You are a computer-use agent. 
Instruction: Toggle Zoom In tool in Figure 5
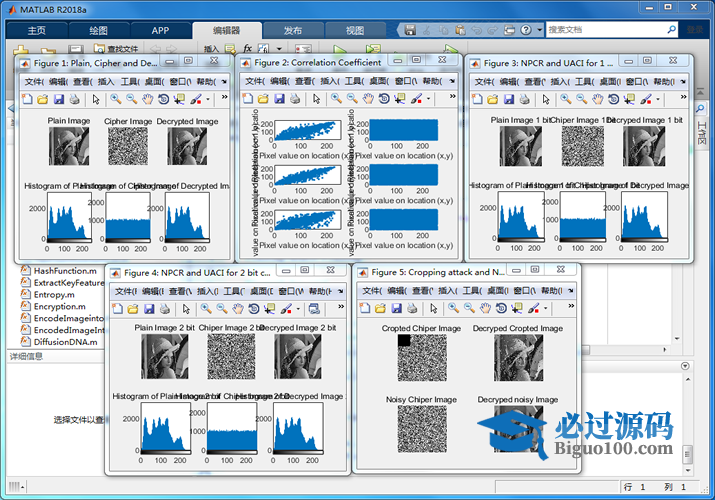coord(453,308)
